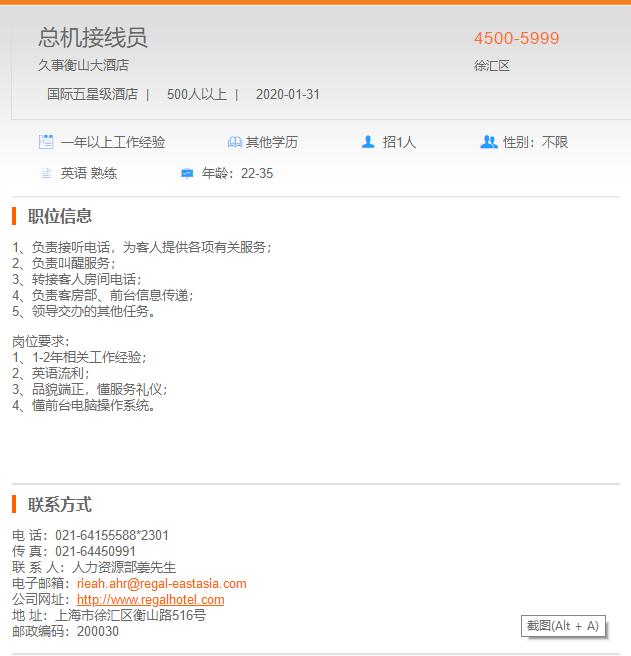Image resolution: width=631 pixels, height=656 pixels.
Task: Select the company name 久事衡山大酒店
Action: (83, 65)
